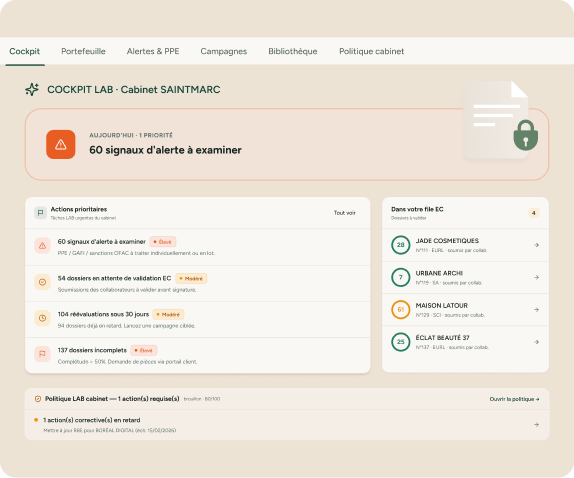574x478 pixels.
Task: Click the flag icon for 137 dossiers incomplets
Action: [42, 354]
